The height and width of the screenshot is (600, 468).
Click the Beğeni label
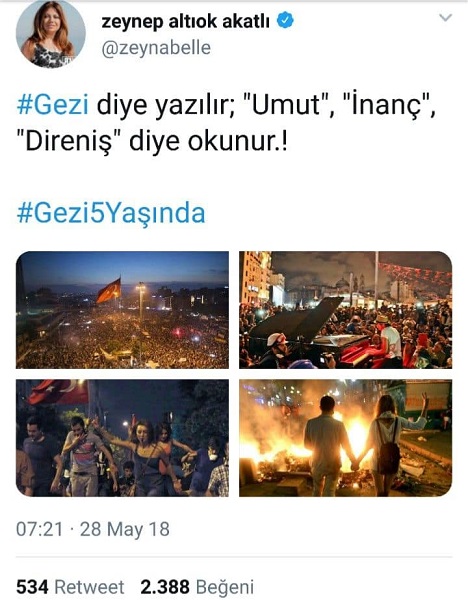(x=225, y=587)
